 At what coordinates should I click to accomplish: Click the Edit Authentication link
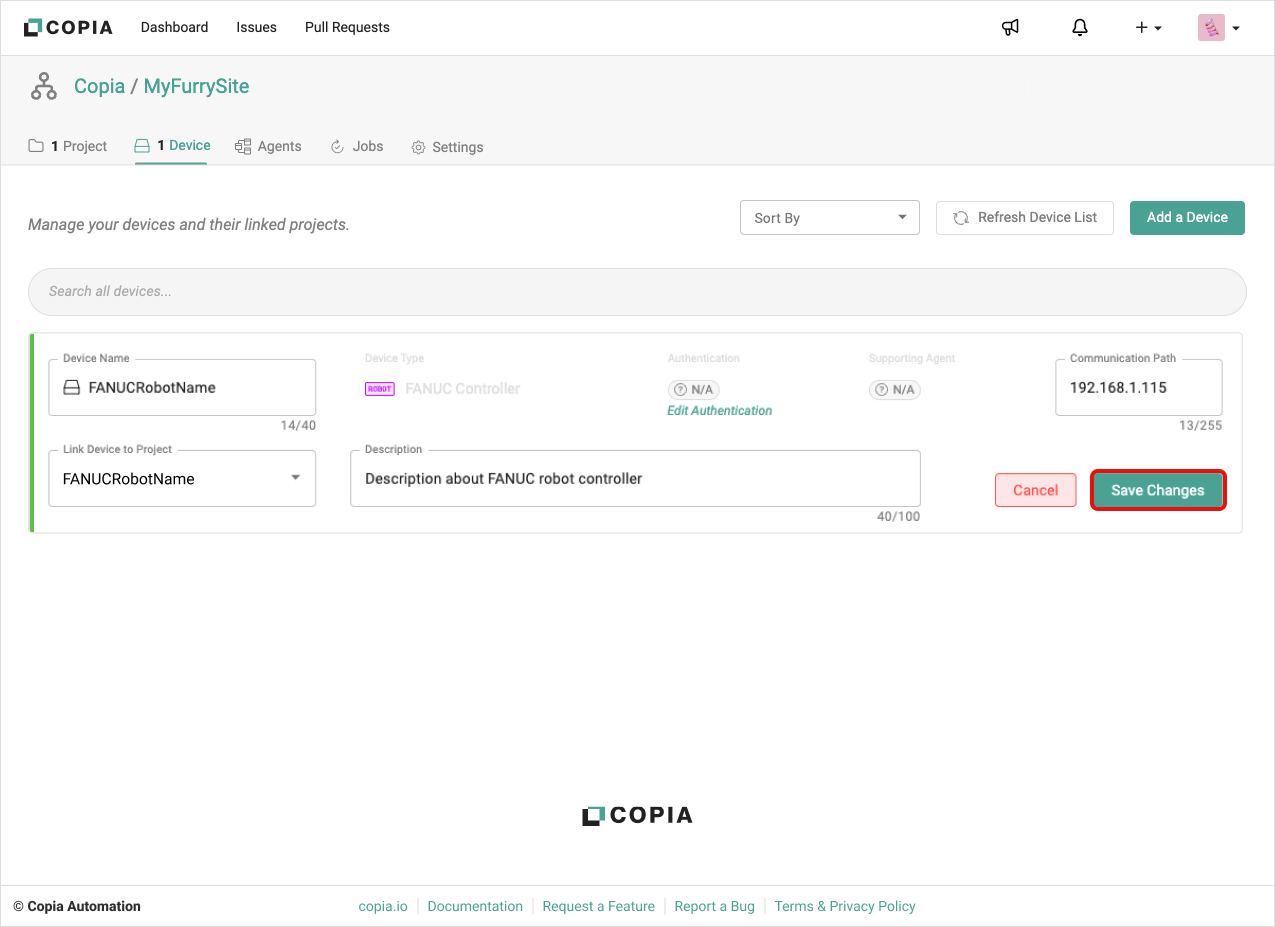[719, 411]
